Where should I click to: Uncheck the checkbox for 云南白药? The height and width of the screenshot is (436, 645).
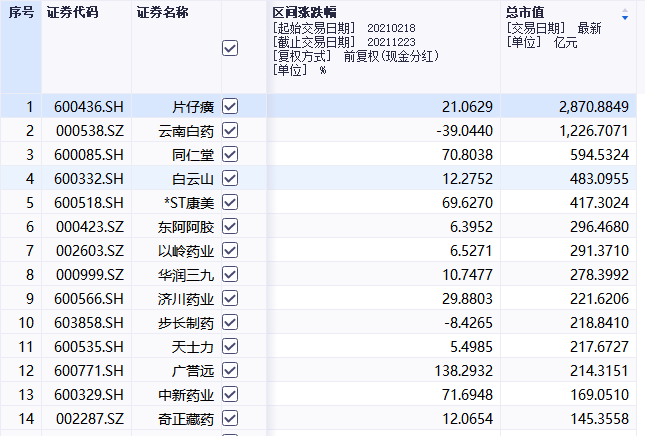tap(230, 130)
